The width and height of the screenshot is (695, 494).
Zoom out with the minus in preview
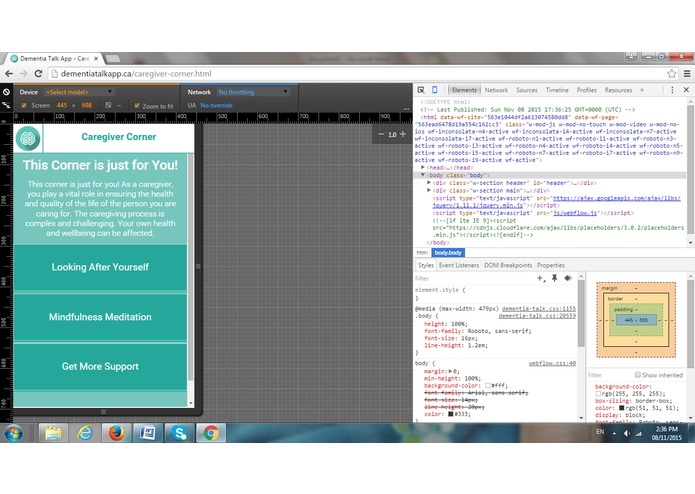[x=381, y=134]
